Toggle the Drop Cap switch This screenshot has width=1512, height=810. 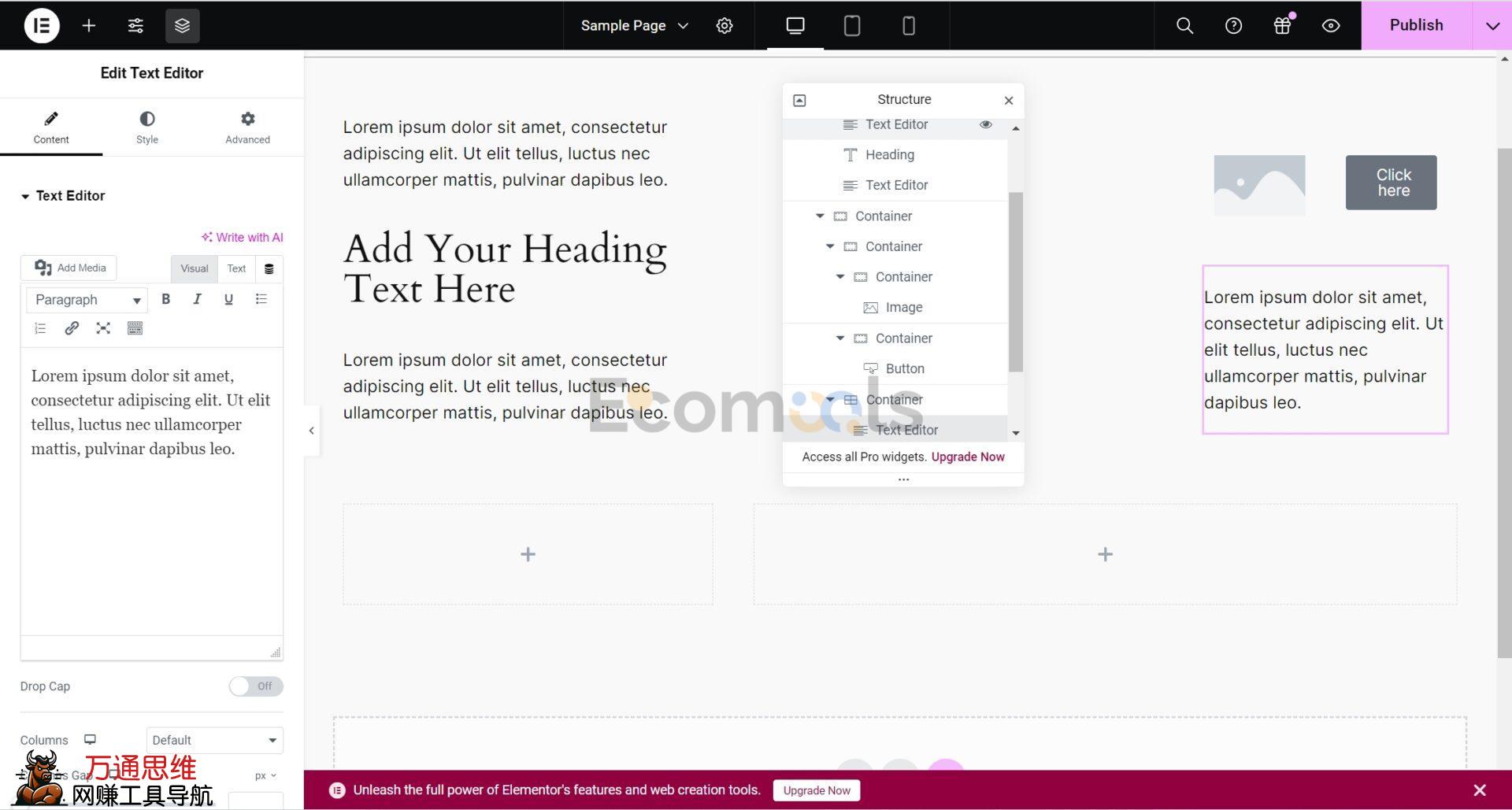coord(256,686)
